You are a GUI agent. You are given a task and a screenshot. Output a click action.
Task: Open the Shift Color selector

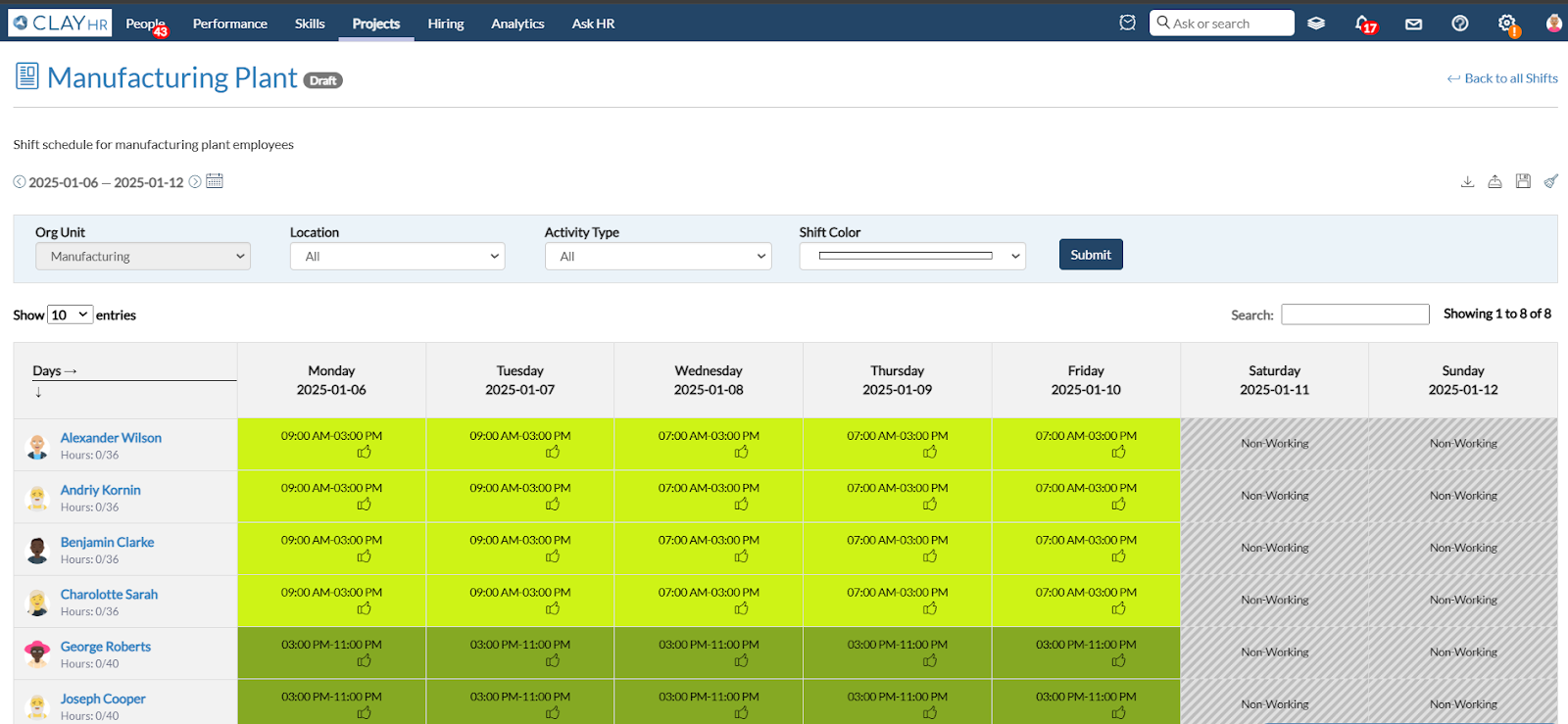(912, 257)
